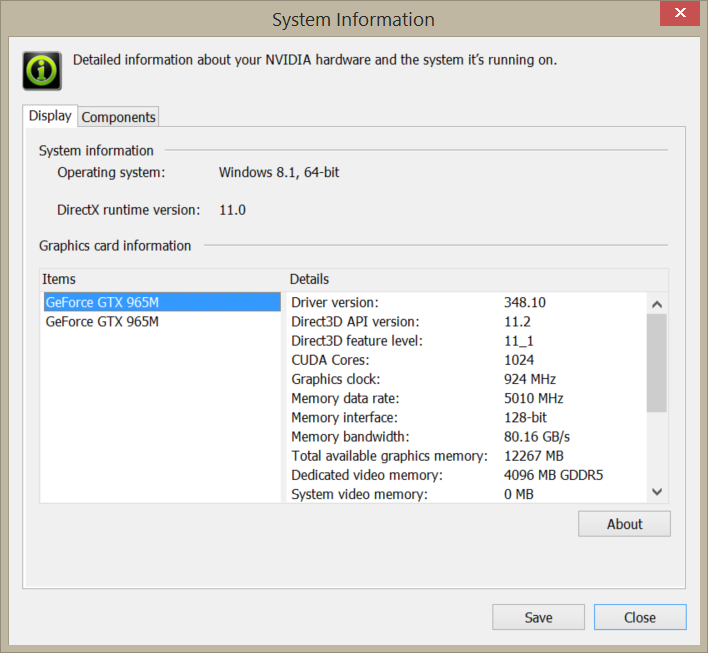
Task: Switch to the Components tab
Action: (x=118, y=117)
